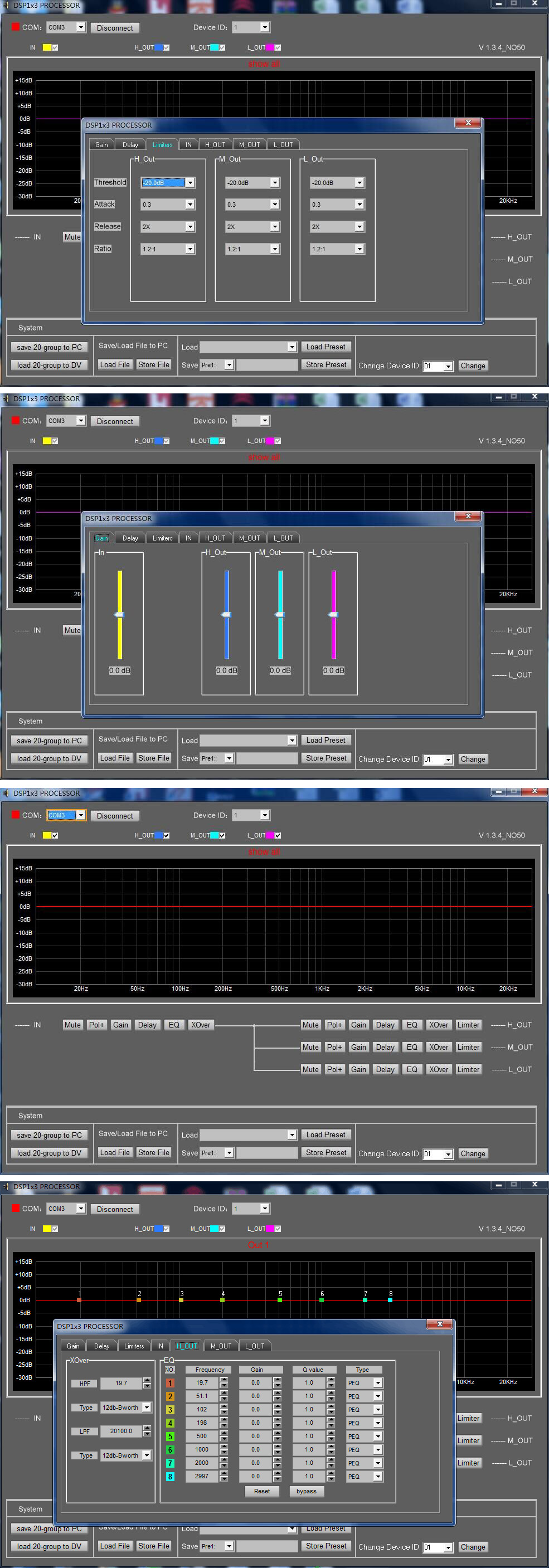The height and width of the screenshot is (1568, 549).
Task: Toggle H_OUT checkbox in window showing full signal chain
Action: coord(166,835)
